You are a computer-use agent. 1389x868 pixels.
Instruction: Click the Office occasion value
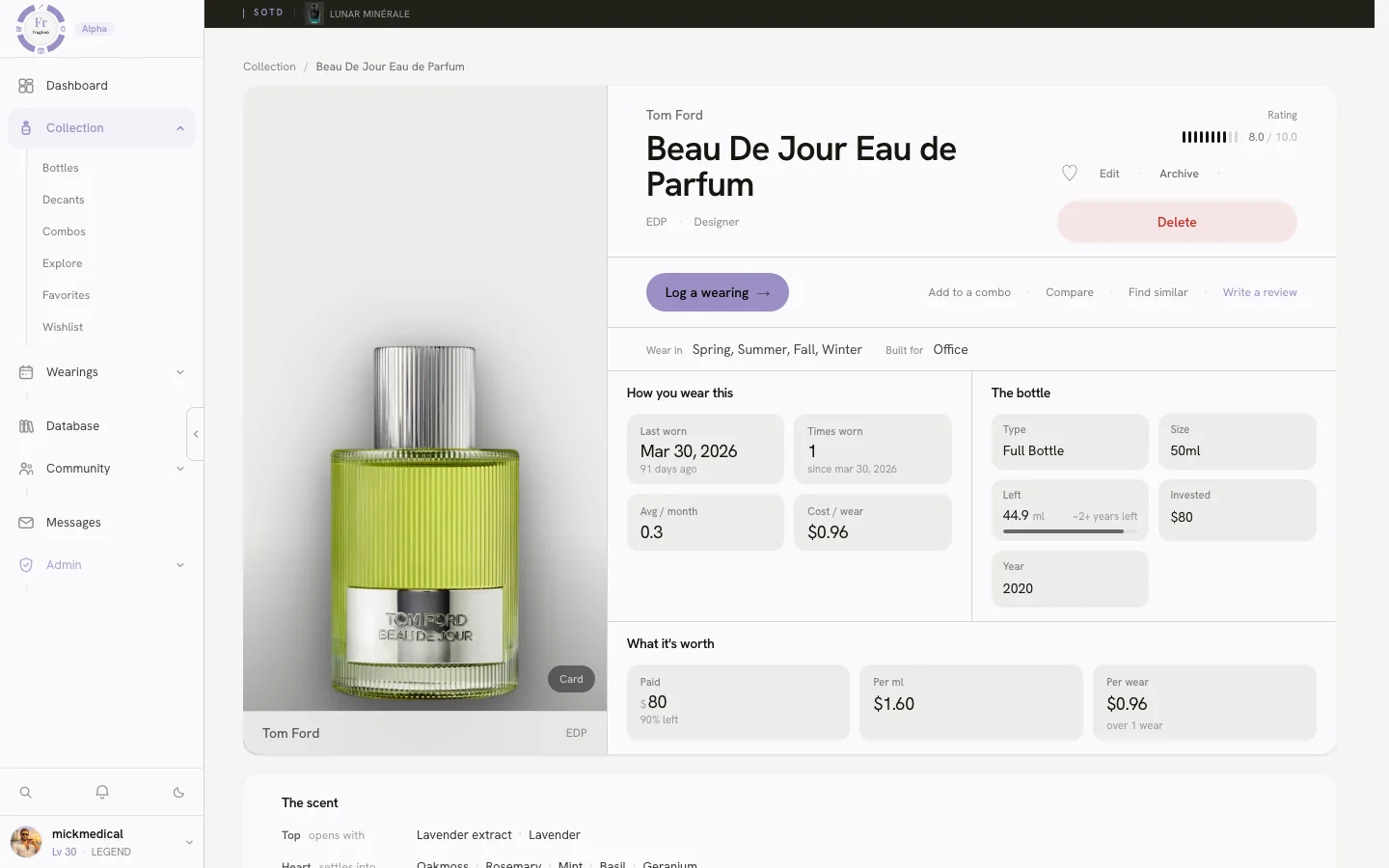[950, 350]
